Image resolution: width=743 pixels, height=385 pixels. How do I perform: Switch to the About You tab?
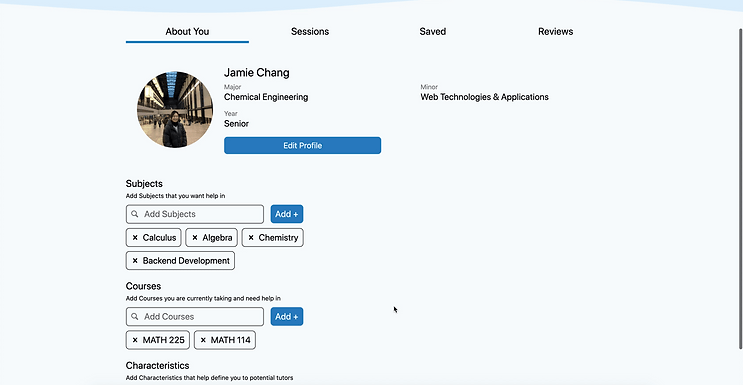pyautogui.click(x=187, y=32)
